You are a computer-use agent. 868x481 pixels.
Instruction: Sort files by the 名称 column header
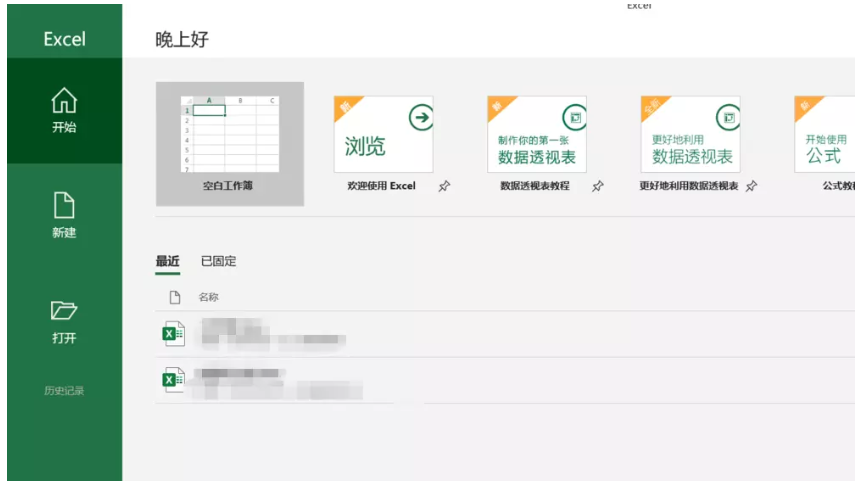[x=208, y=297]
